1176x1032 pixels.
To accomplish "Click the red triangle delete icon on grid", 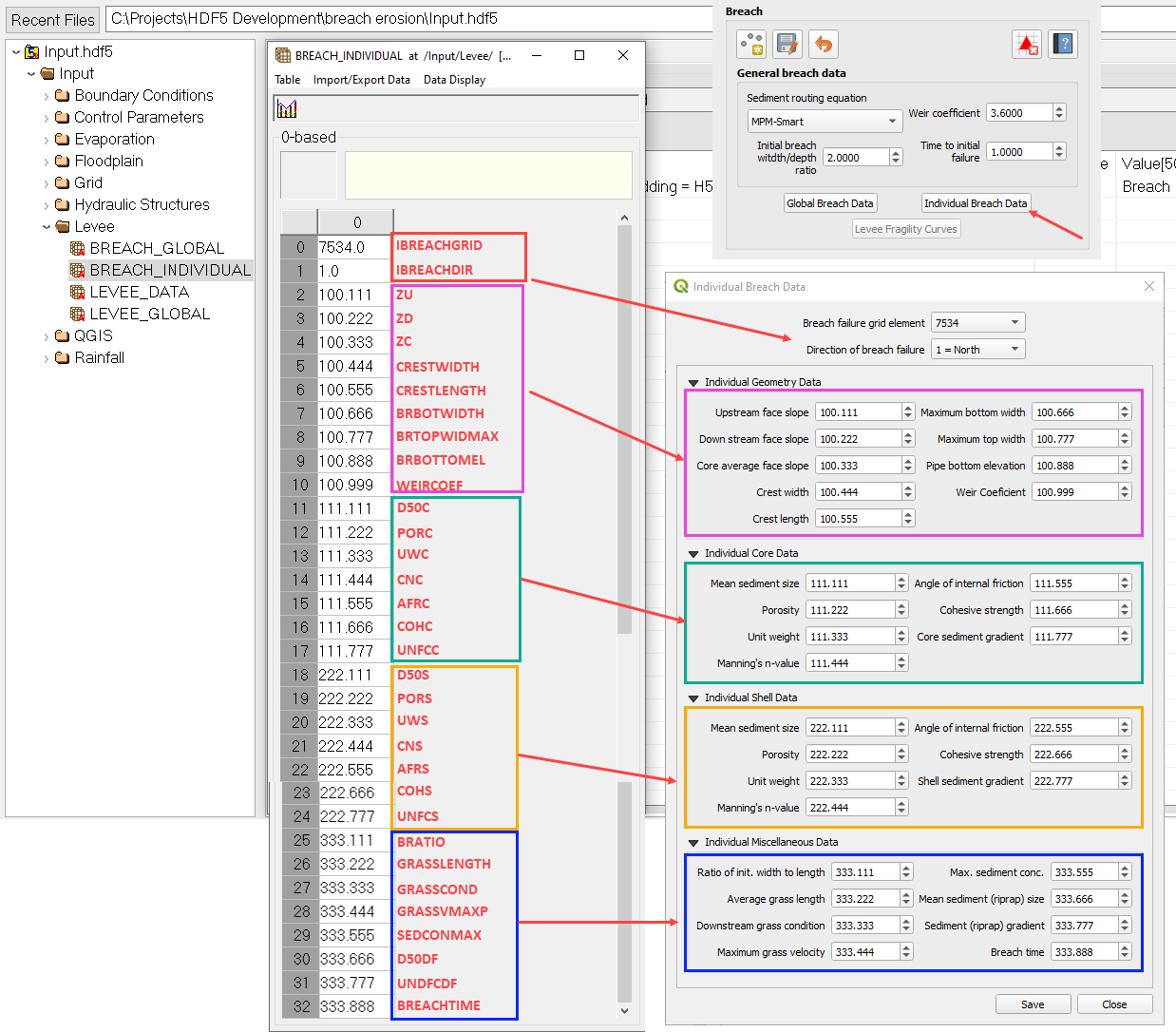I will click(x=1027, y=44).
